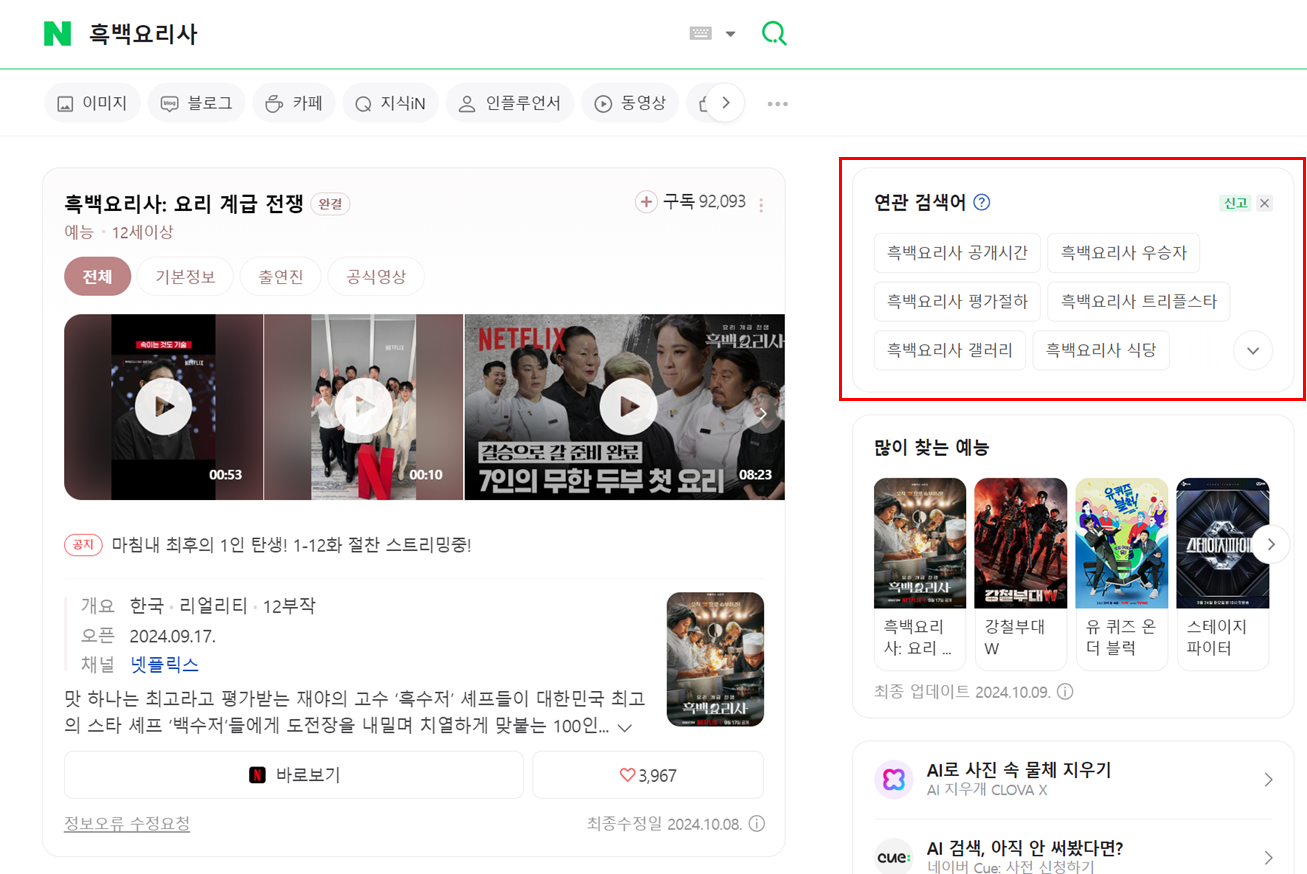The width and height of the screenshot is (1307, 874).
Task: Select the 공식영상 filter pill
Action: [x=376, y=277]
